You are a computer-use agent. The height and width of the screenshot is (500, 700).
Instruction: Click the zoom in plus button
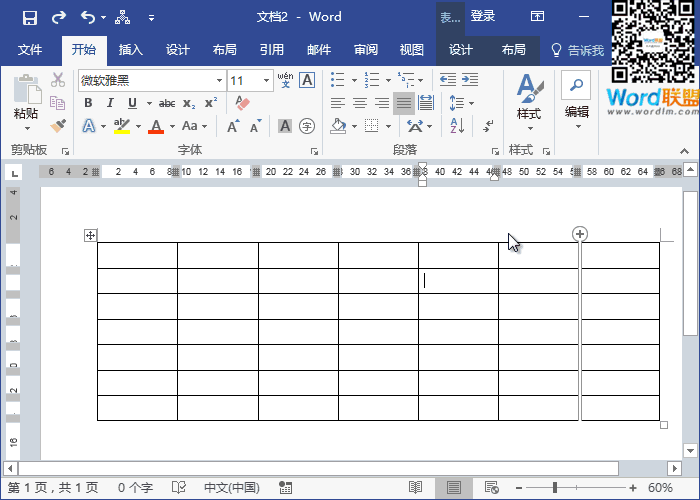pyautogui.click(x=633, y=488)
